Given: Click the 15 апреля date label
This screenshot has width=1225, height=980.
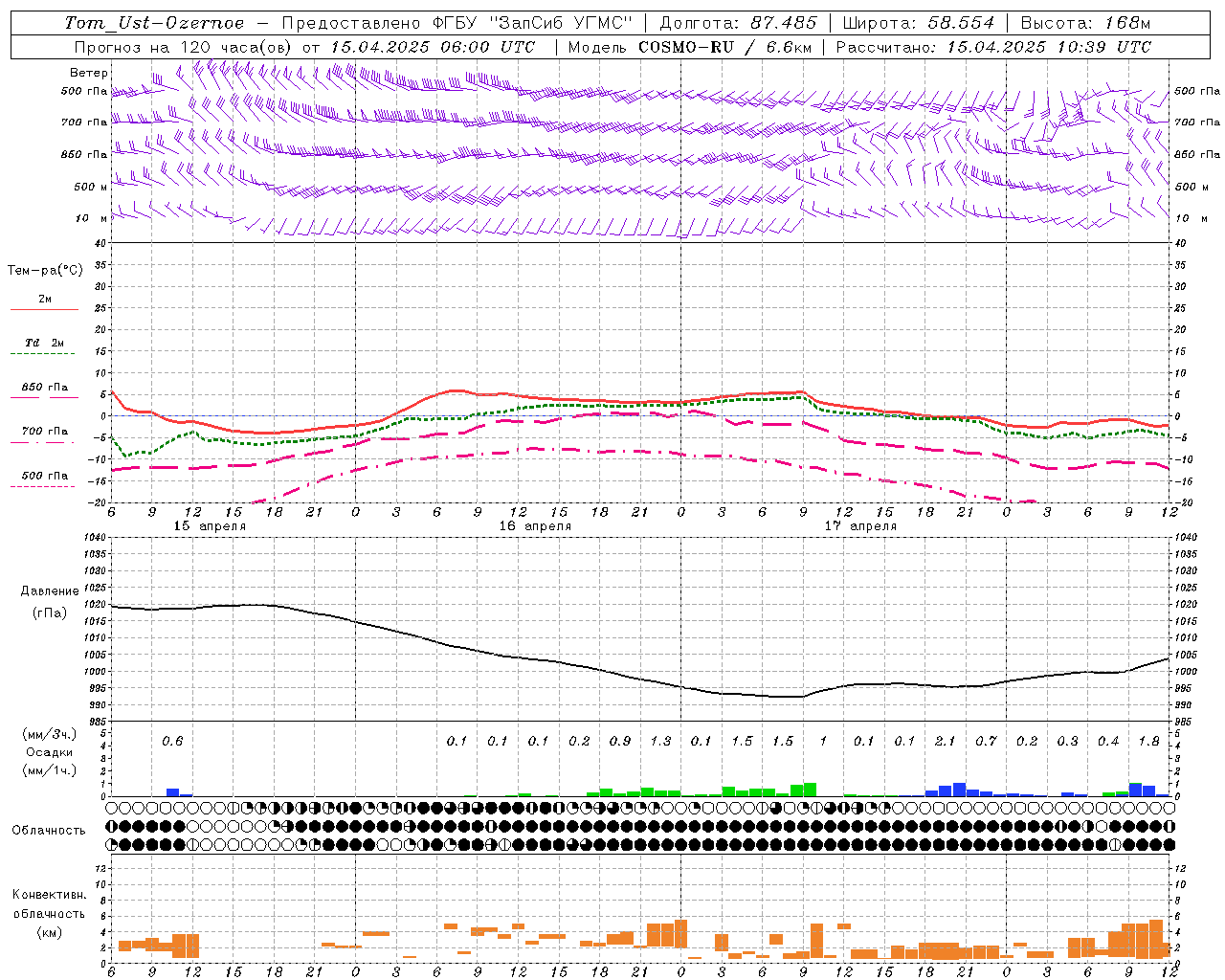Looking at the screenshot, I should 210,526.
